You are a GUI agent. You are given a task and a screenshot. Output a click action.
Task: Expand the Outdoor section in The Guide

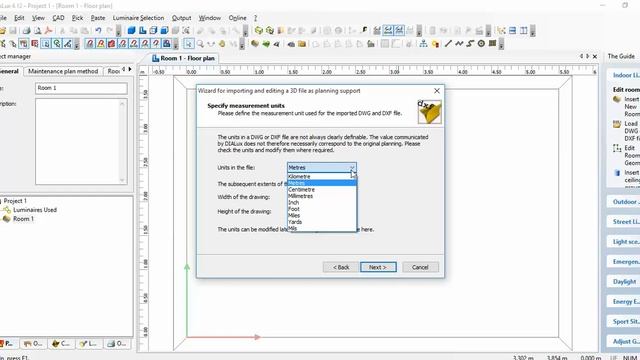tap(624, 202)
